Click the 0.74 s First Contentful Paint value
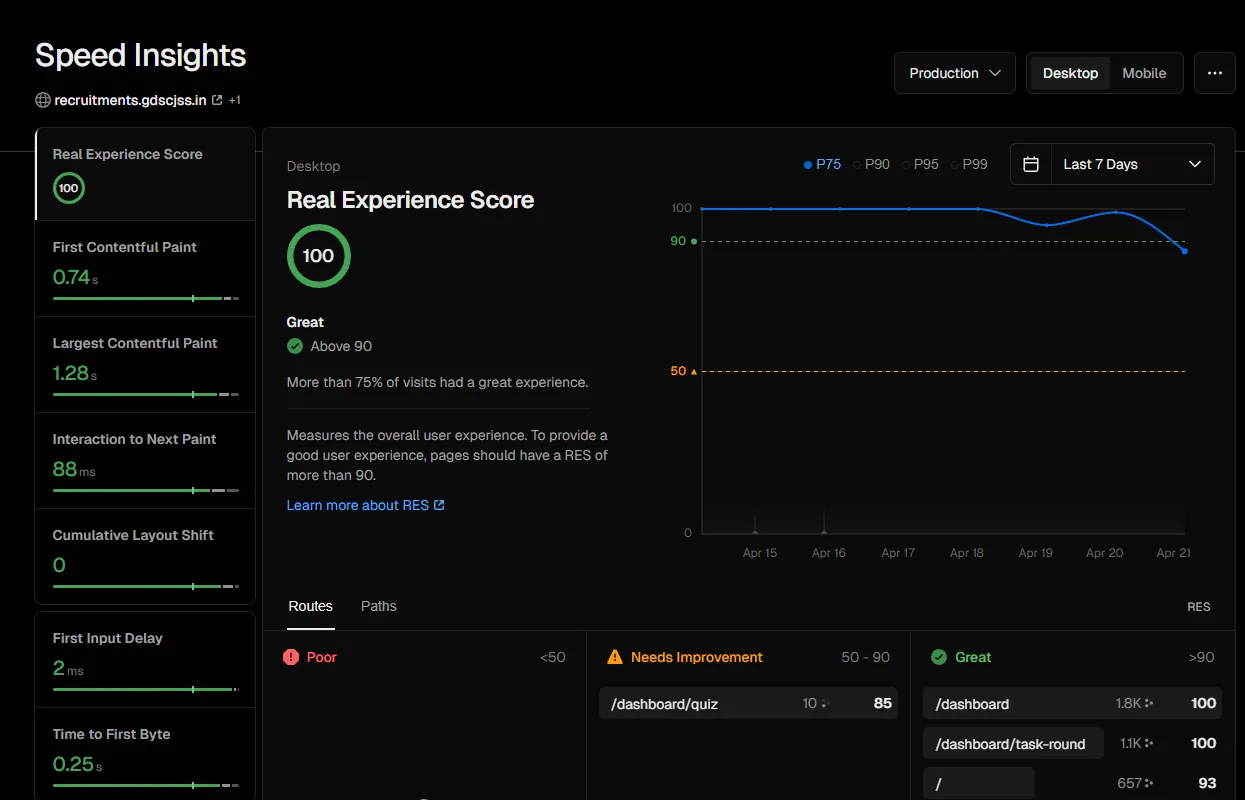Screen dimensions: 1245x800 76,277
